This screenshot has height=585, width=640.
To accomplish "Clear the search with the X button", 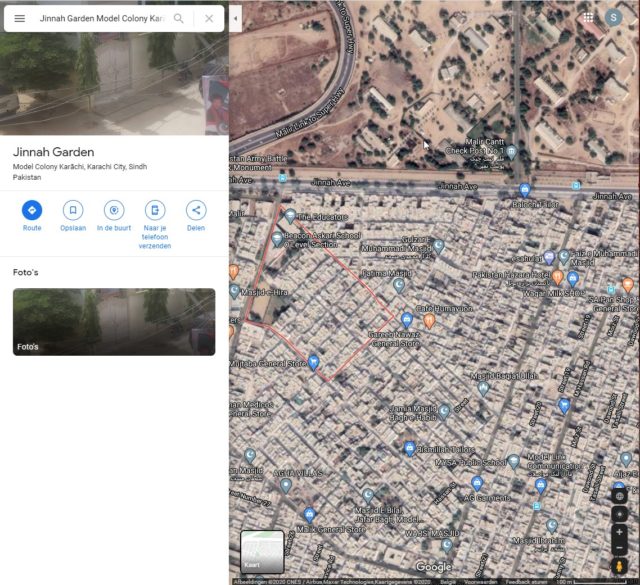I will pyautogui.click(x=209, y=18).
